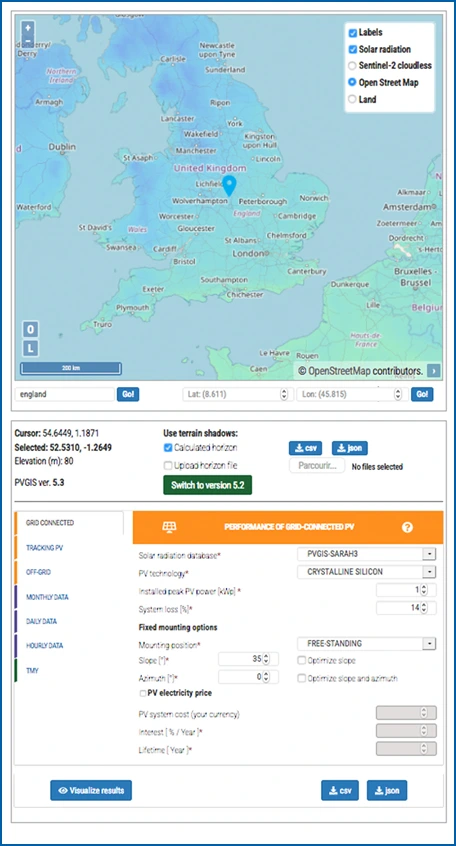Image resolution: width=456 pixels, height=846 pixels.
Task: Click the blue location pin marker
Action: click(229, 185)
